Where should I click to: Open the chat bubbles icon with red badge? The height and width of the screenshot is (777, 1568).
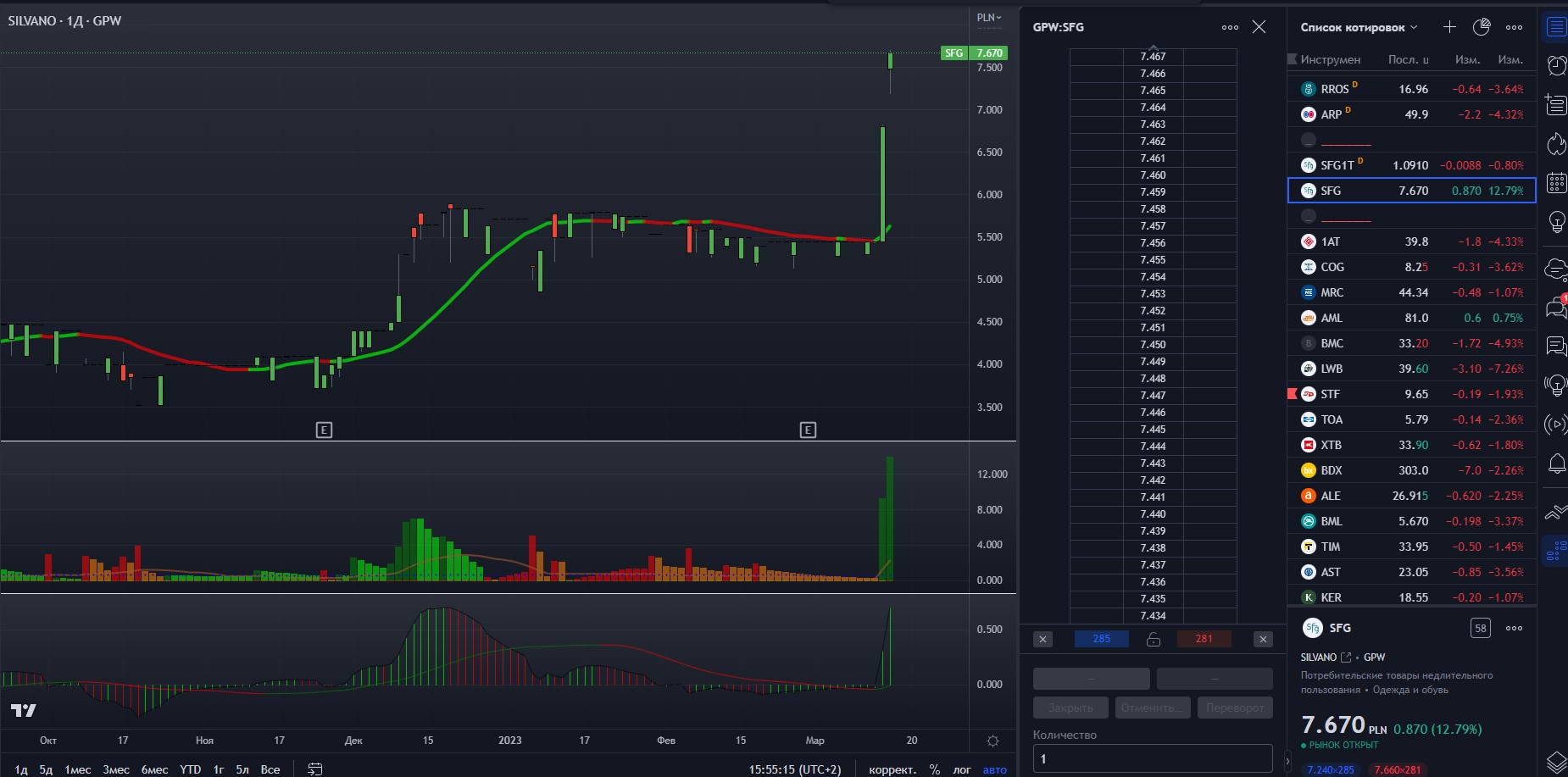(x=1556, y=306)
